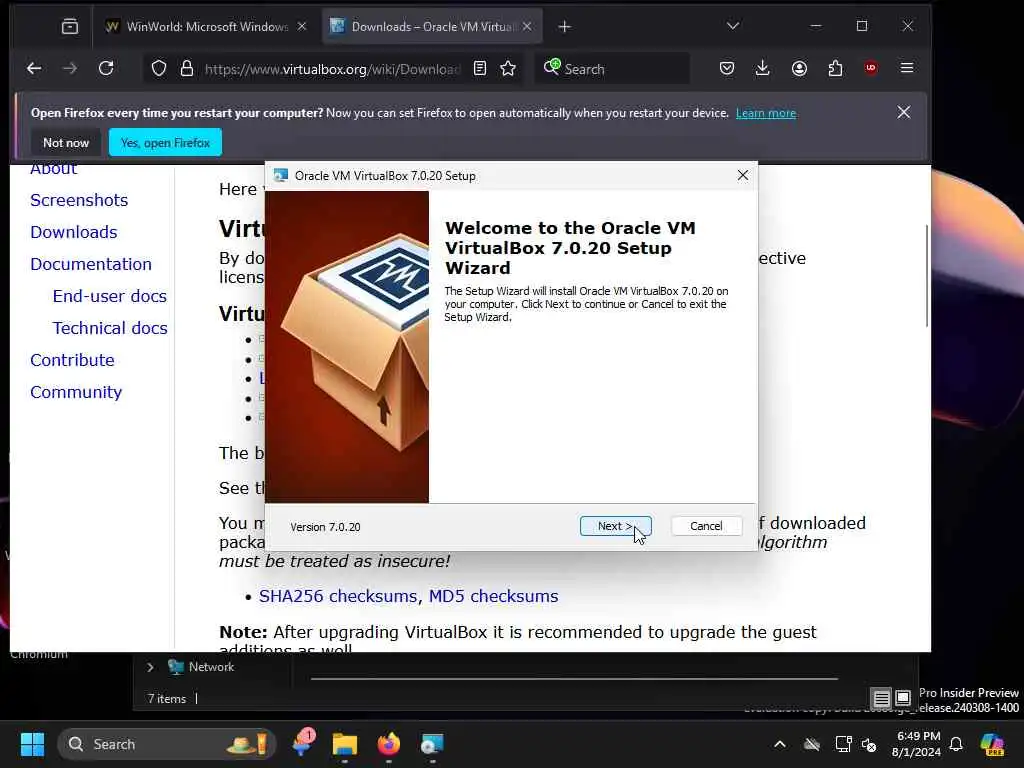Open the Learn more link
The image size is (1024, 768).
[766, 113]
